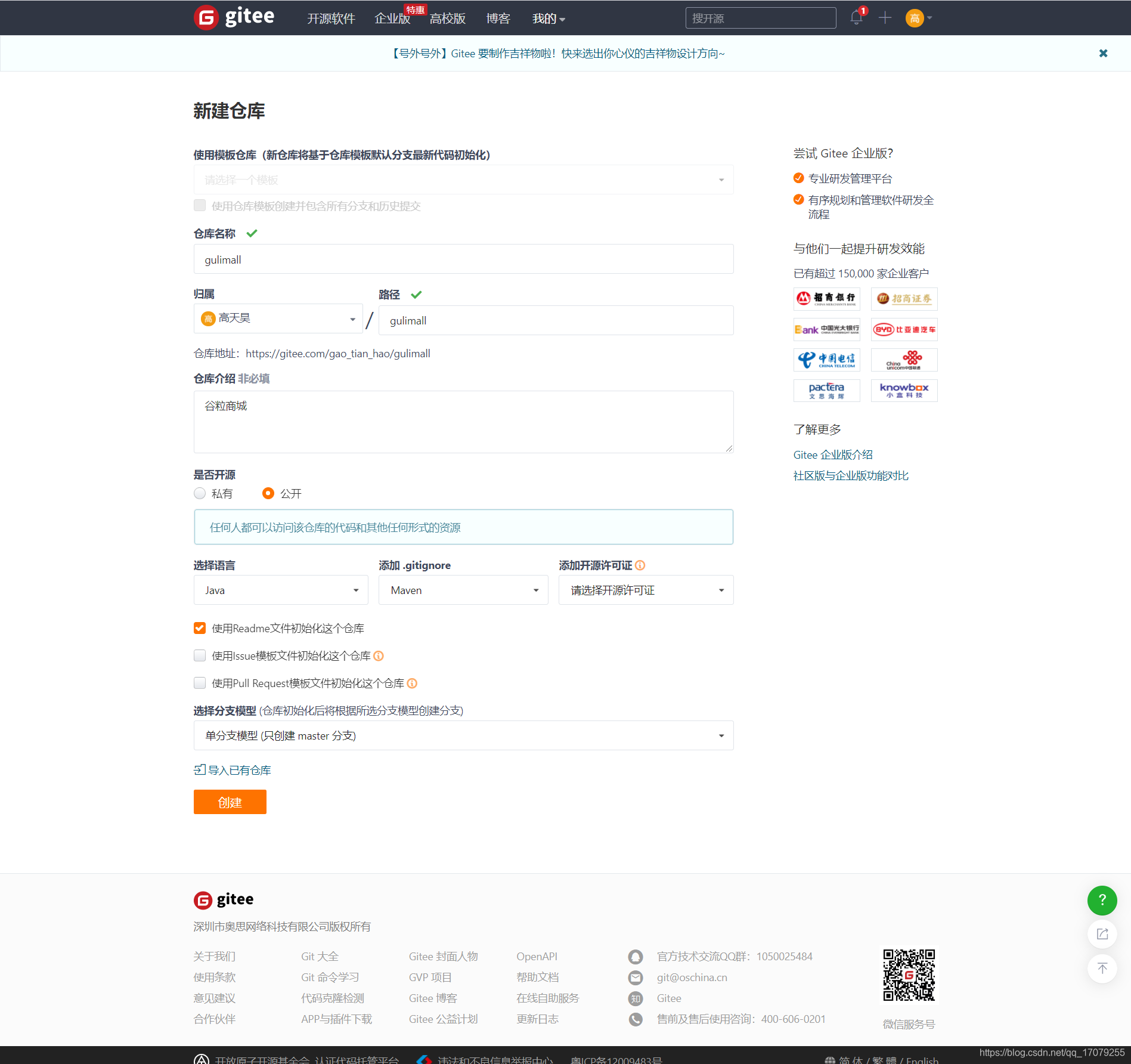Open 高校版 in the top navigation
The height and width of the screenshot is (1064, 1131).
point(448,18)
